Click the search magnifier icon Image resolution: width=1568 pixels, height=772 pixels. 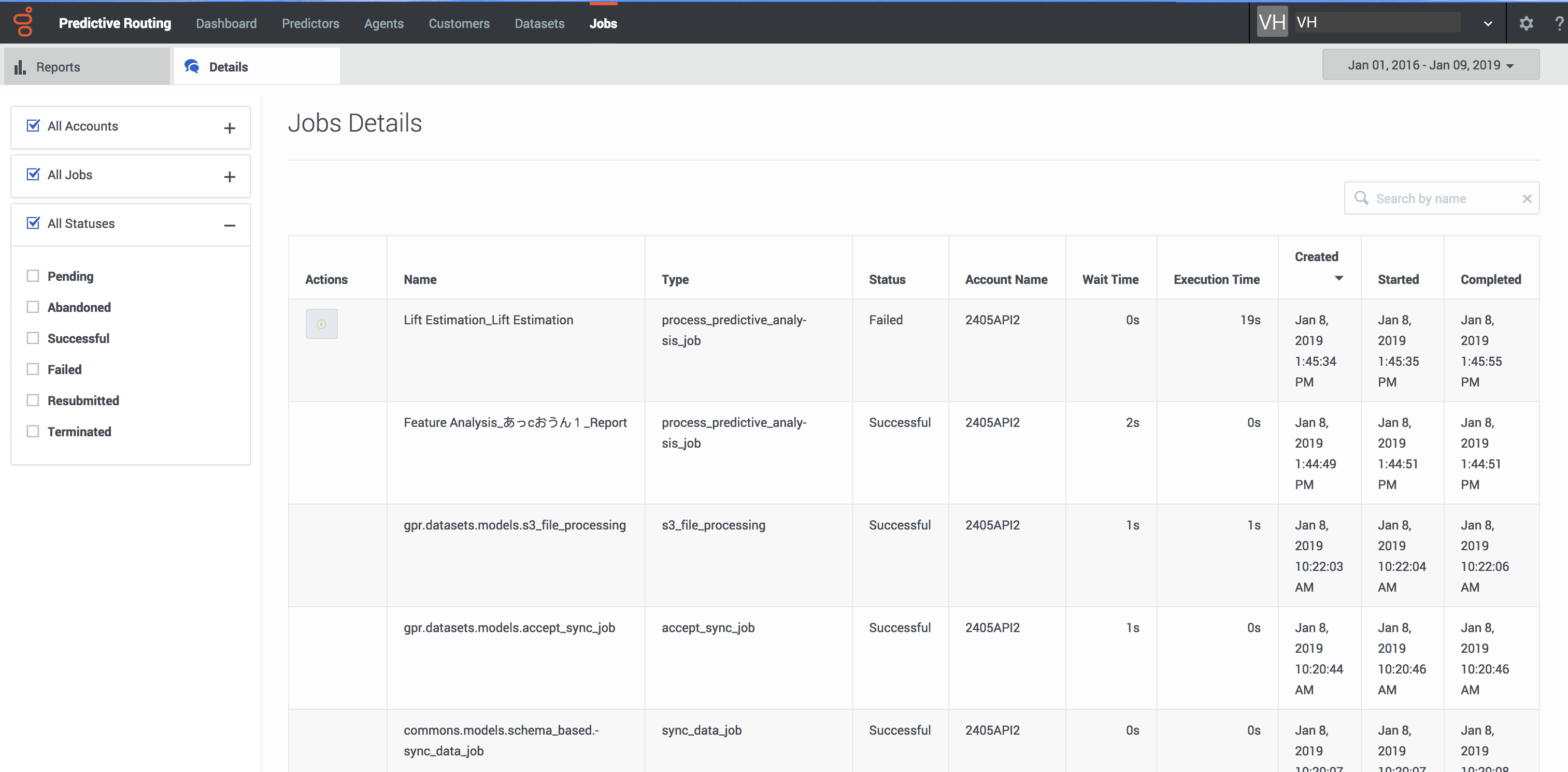(x=1361, y=198)
